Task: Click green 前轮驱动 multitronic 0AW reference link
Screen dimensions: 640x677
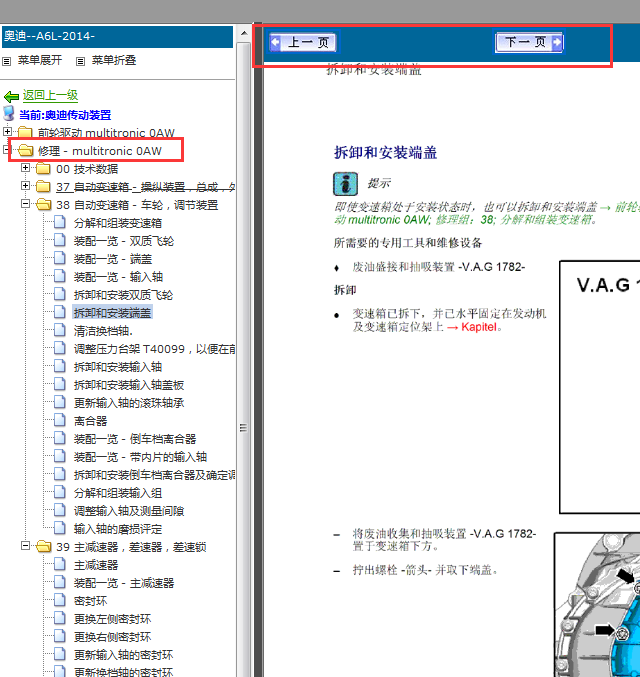Action: pos(487,213)
